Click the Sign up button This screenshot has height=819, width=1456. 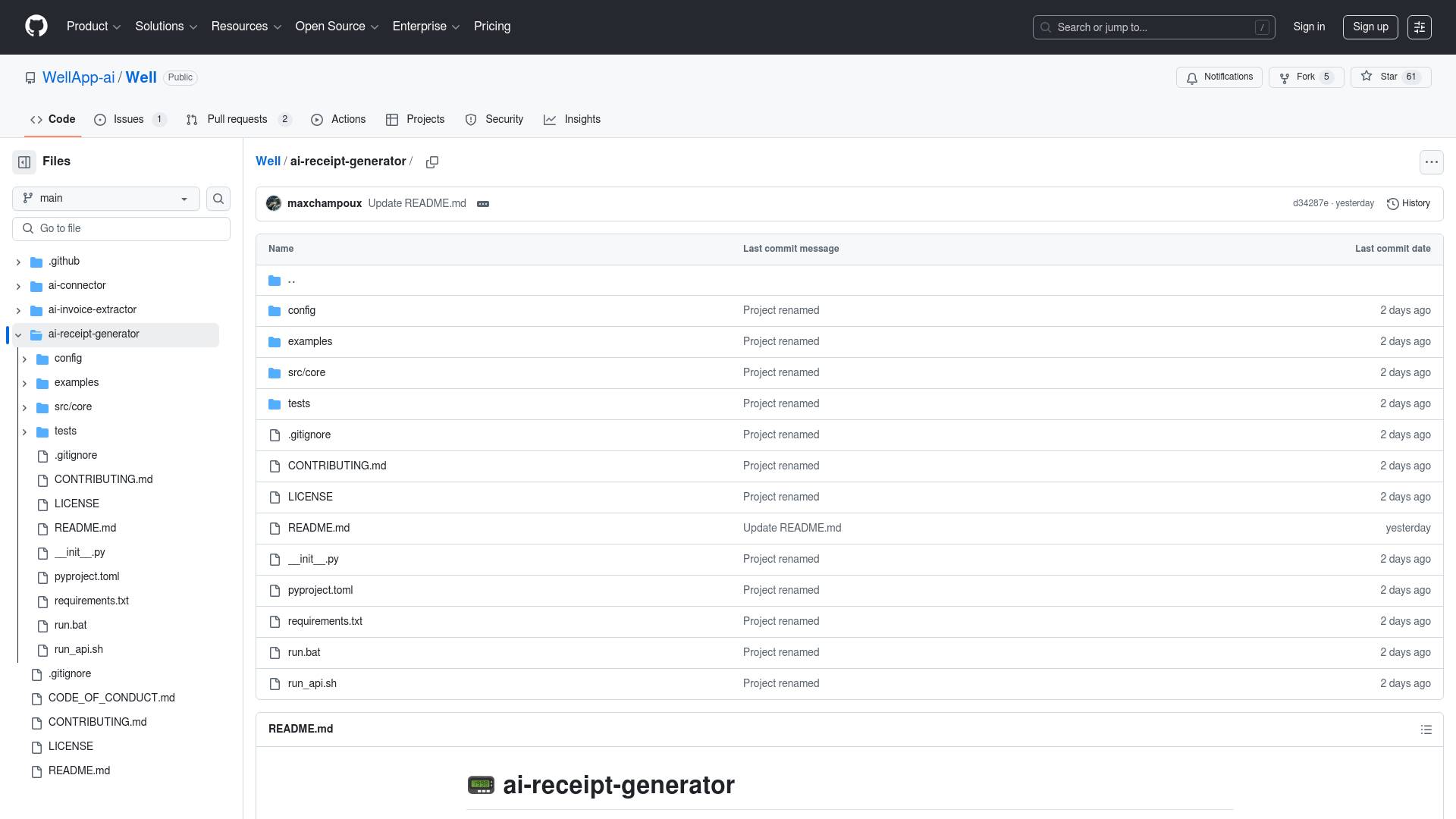tap(1370, 27)
